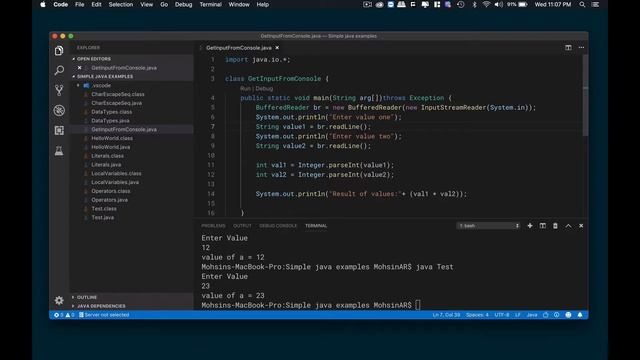Image resolution: width=640 pixels, height=360 pixels.
Task: Expand the Outline section
Action: coord(87,297)
